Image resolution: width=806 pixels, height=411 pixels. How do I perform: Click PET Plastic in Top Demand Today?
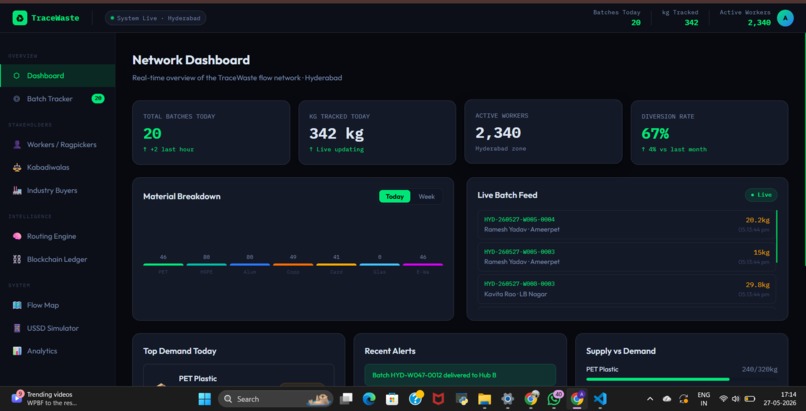(198, 379)
